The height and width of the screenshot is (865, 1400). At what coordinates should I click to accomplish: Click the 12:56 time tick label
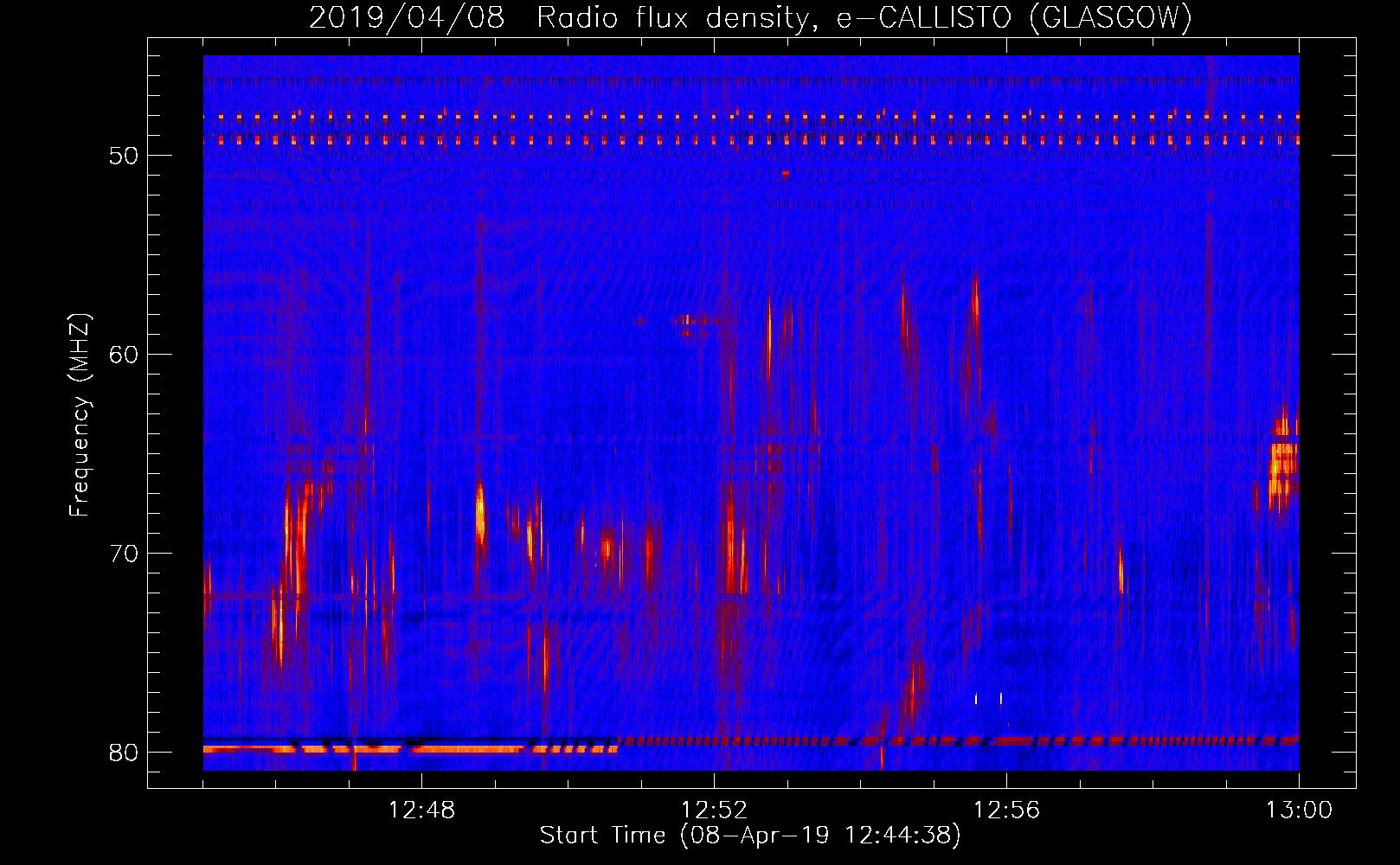1006,811
